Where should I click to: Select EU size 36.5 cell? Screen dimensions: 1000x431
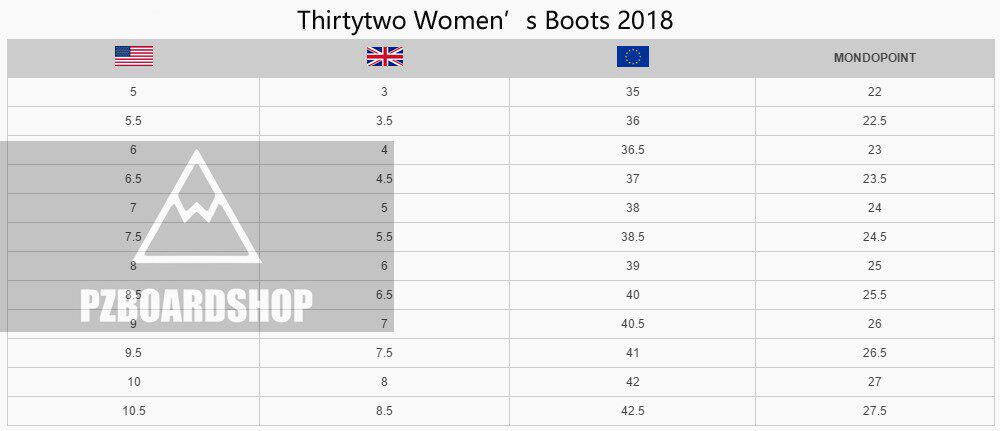coord(632,150)
